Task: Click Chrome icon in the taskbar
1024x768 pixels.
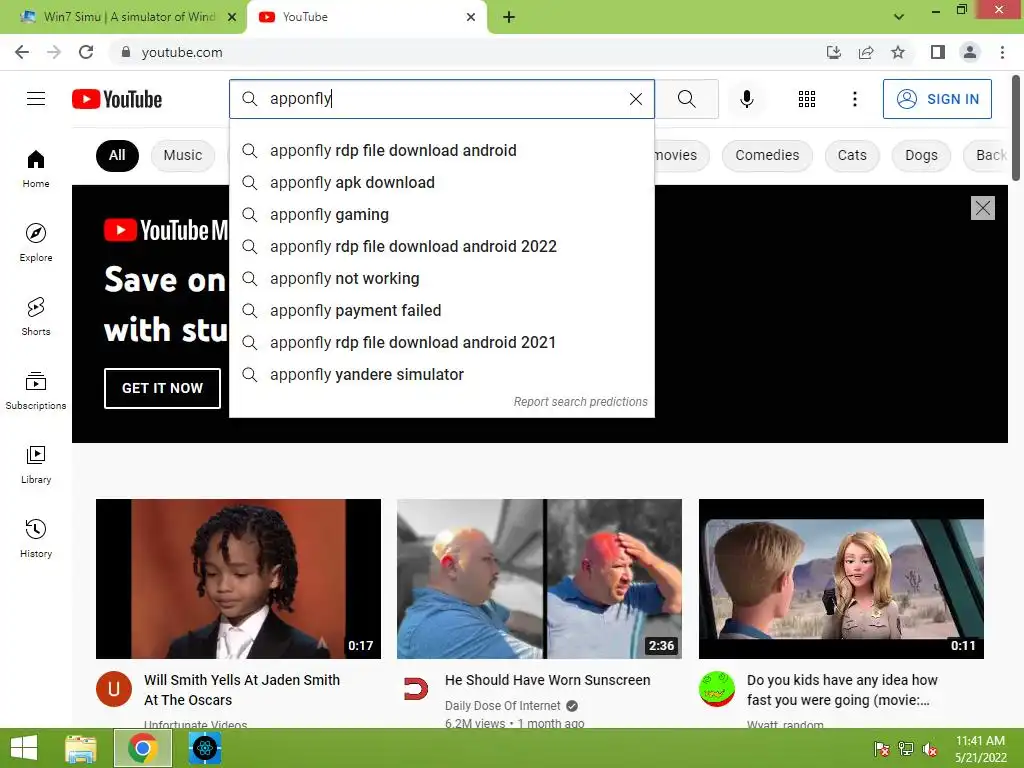Action: click(142, 748)
